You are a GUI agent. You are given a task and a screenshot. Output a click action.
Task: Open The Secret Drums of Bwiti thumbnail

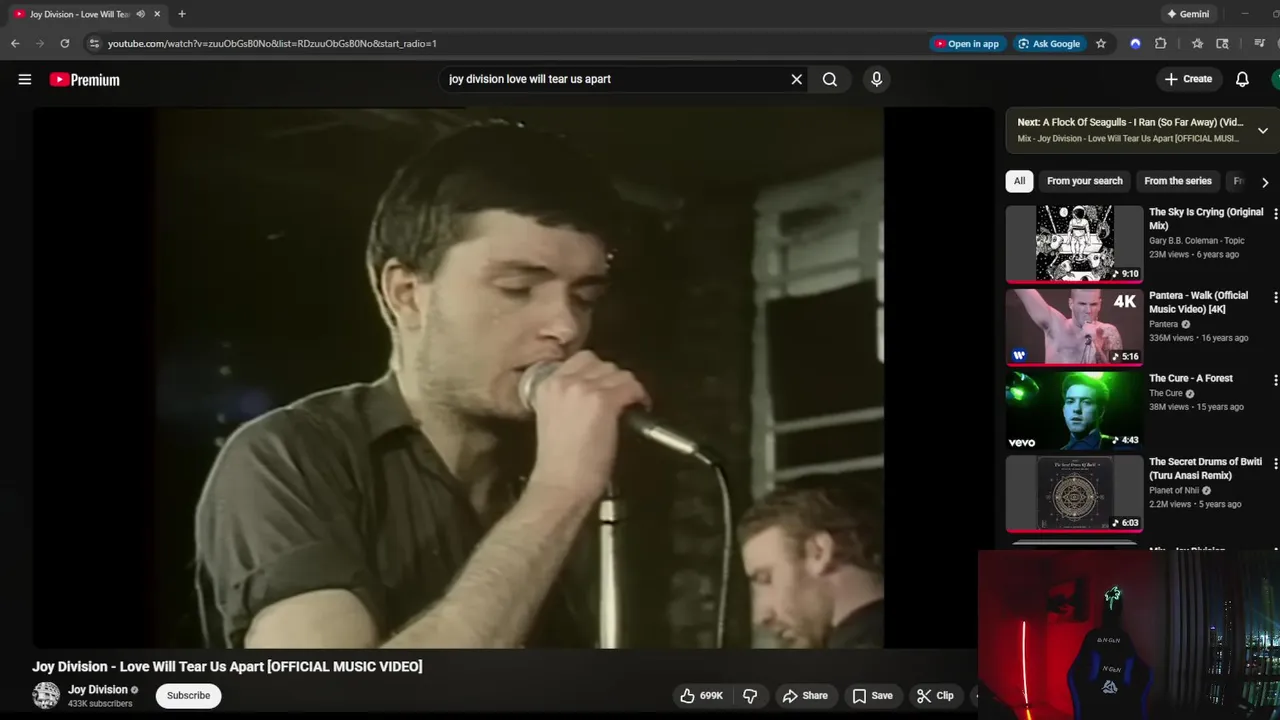[x=1074, y=494]
